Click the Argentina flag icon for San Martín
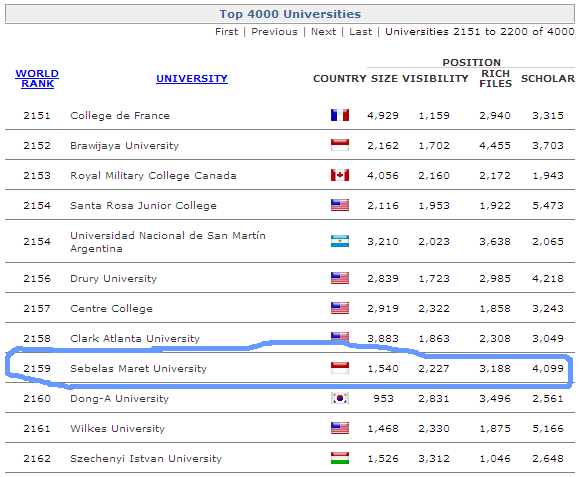 point(340,241)
